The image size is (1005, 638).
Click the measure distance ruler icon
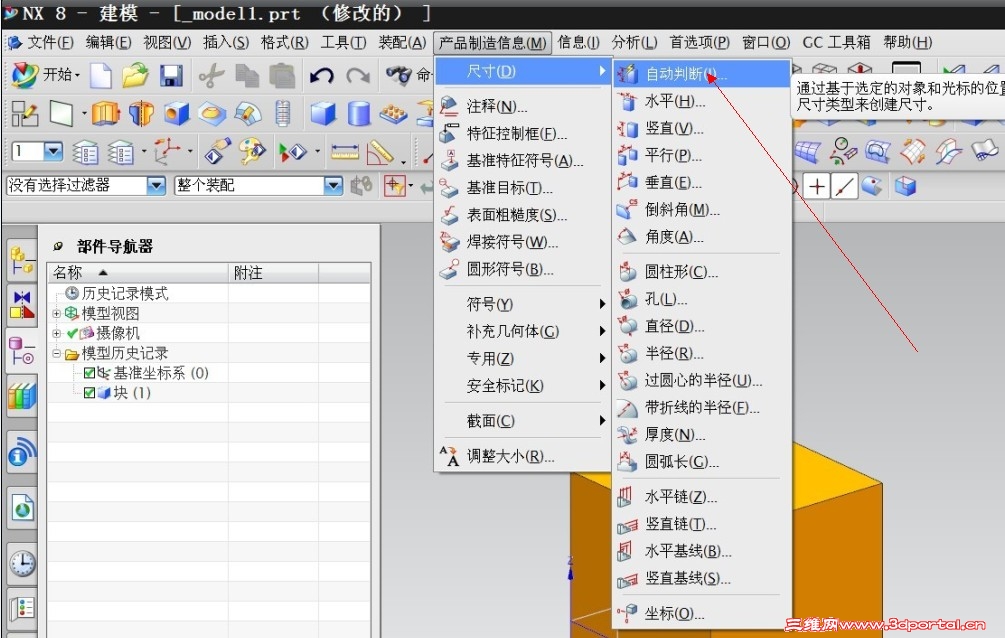[x=345, y=152]
